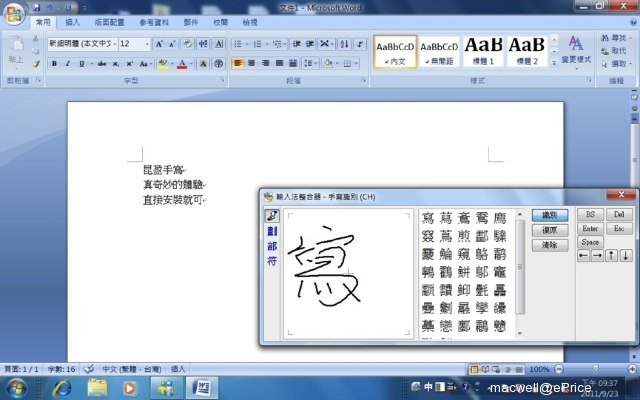Image resolution: width=640 pixels, height=400 pixels.
Task: Click the Decrease Indent icon
Action: [x=297, y=44]
